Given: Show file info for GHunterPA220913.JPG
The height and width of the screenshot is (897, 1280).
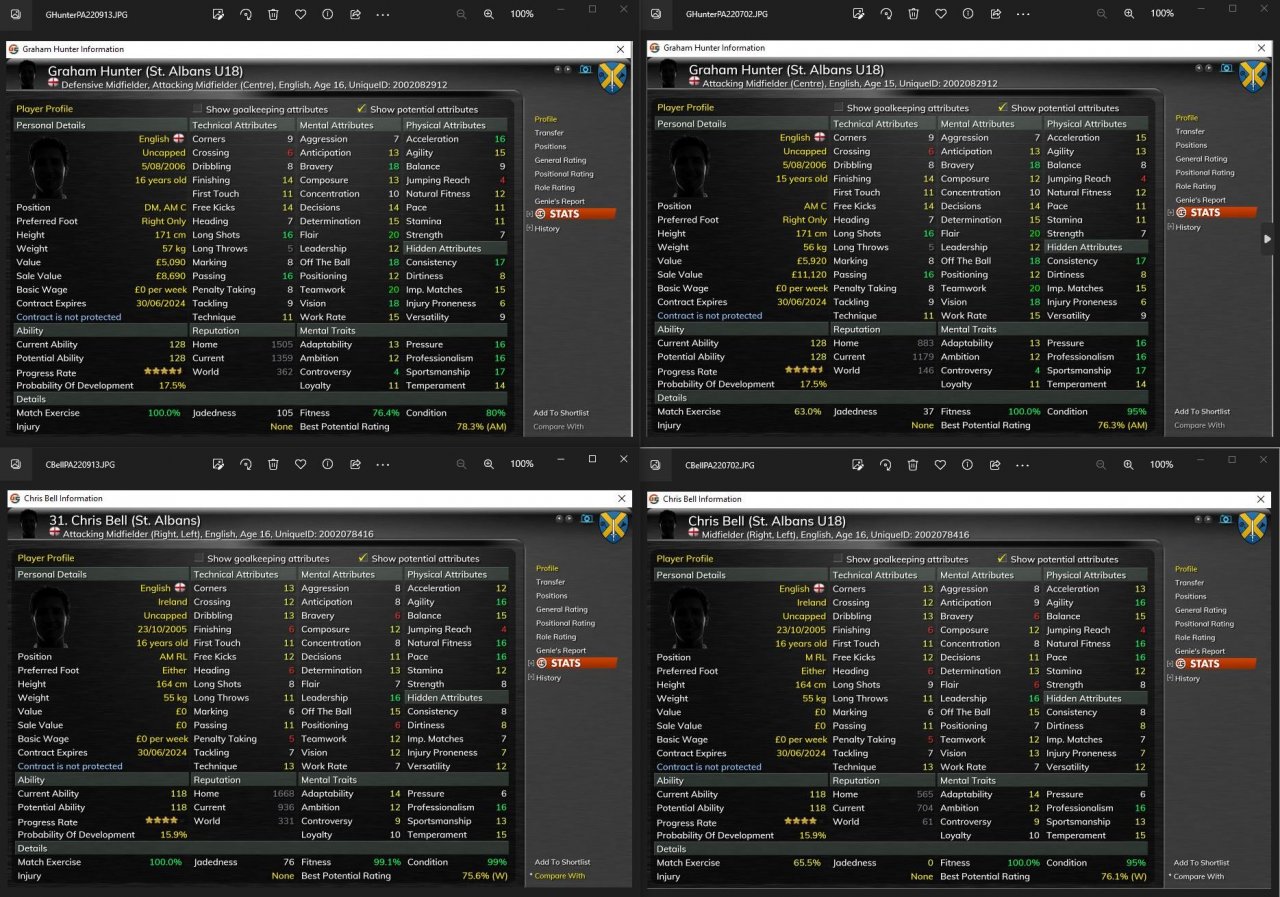Looking at the screenshot, I should coord(328,15).
